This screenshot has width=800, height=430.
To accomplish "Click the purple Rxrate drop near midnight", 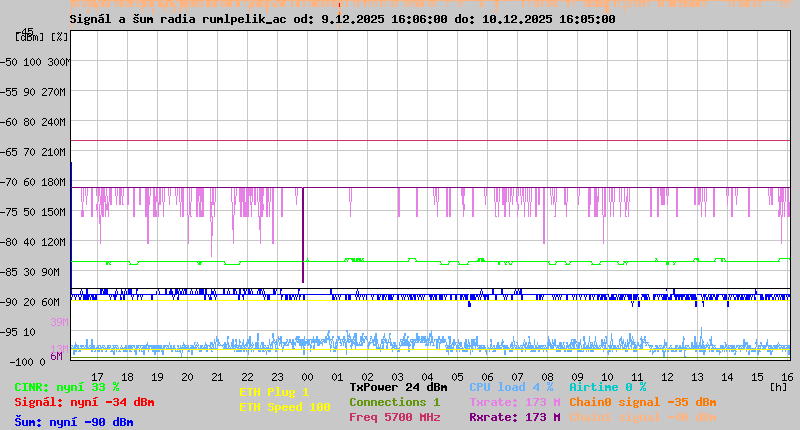I will coord(303,240).
